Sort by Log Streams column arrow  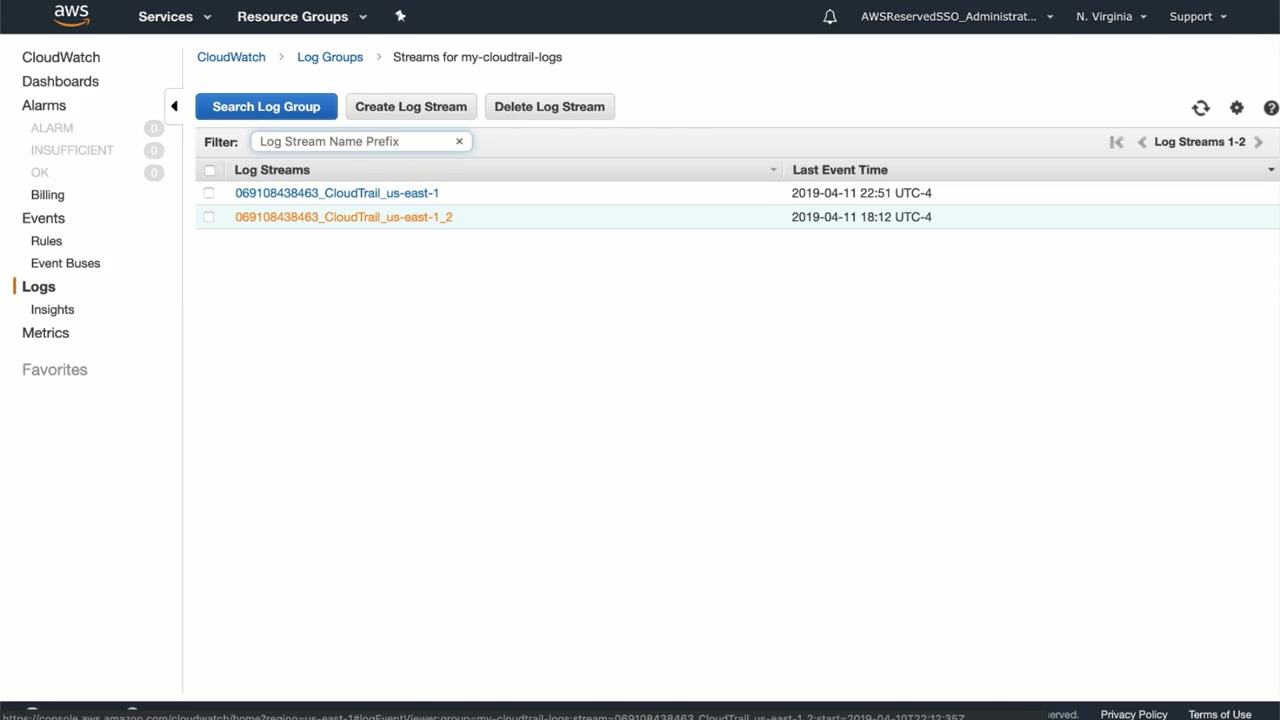773,170
